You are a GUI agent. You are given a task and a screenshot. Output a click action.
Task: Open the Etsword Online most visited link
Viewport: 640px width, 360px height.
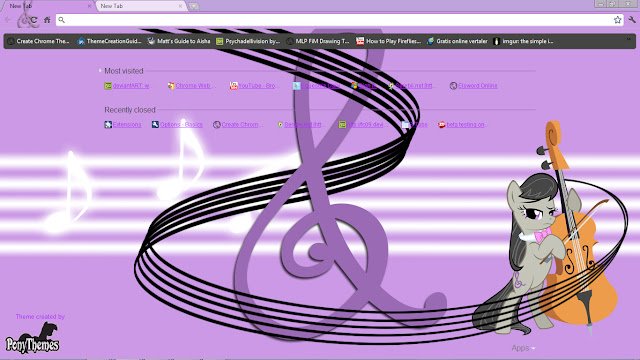tap(478, 86)
